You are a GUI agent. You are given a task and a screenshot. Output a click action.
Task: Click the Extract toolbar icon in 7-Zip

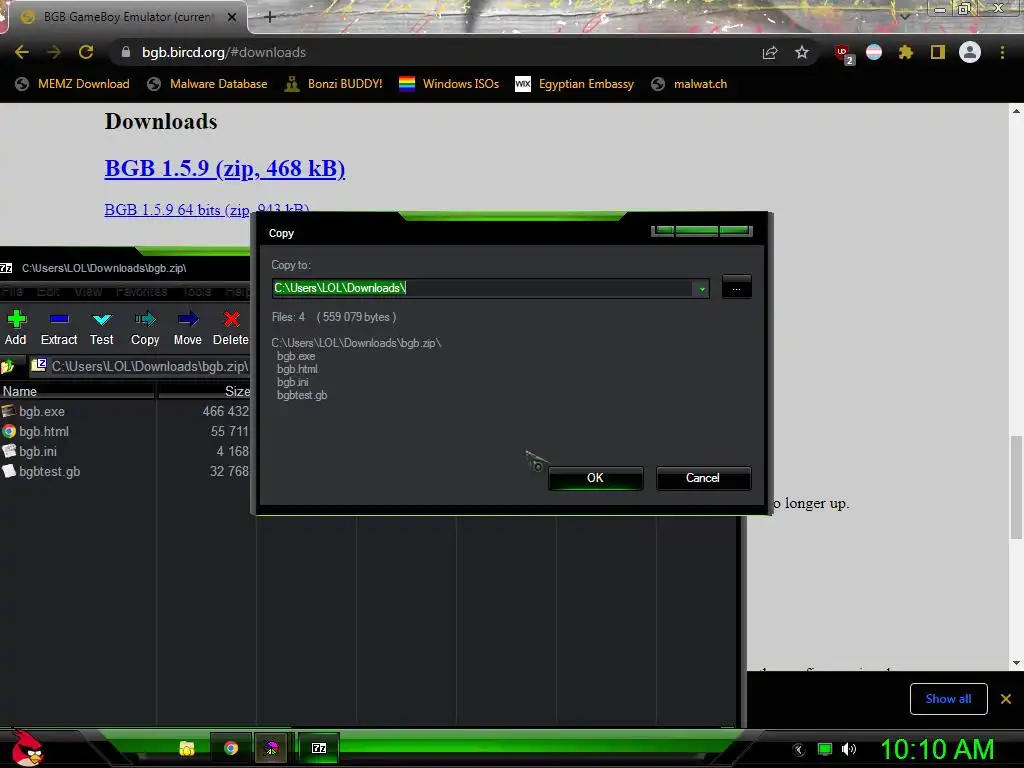[x=59, y=327]
